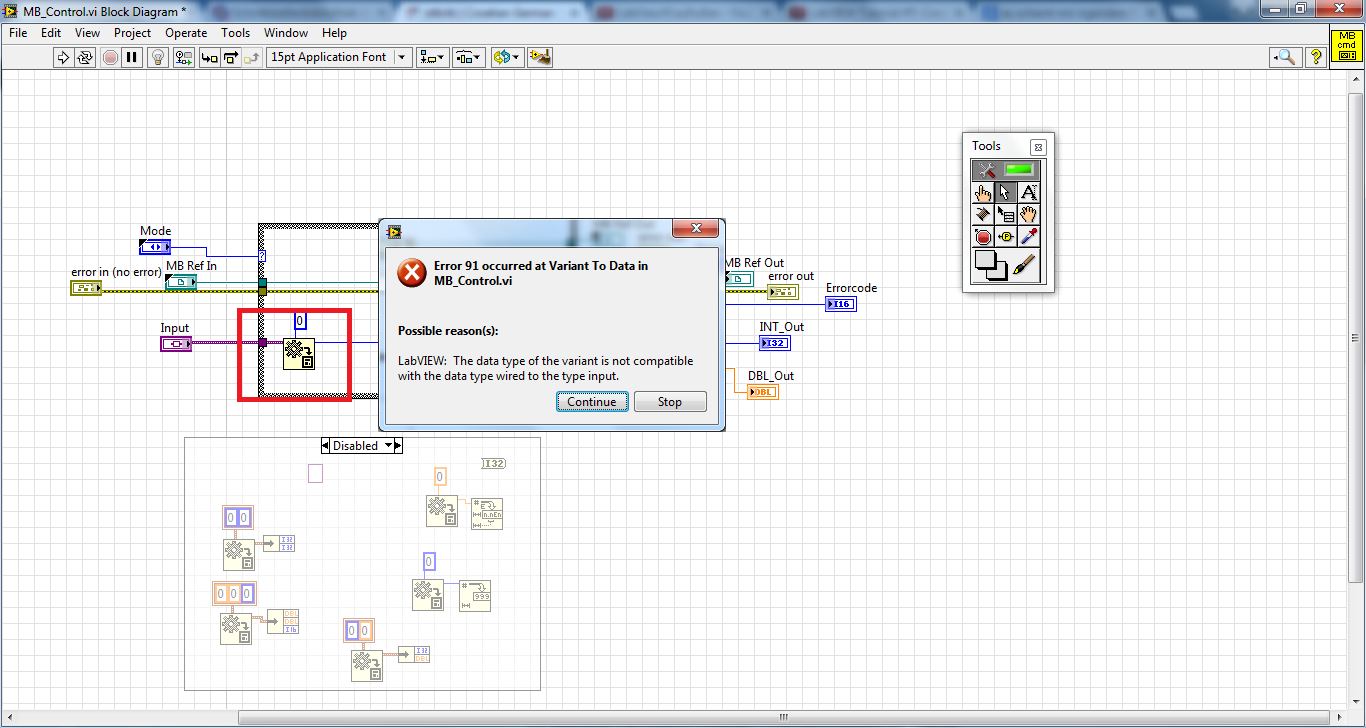Open the Distribute Objects dropdown
This screenshot has height=728, width=1366.
point(468,57)
